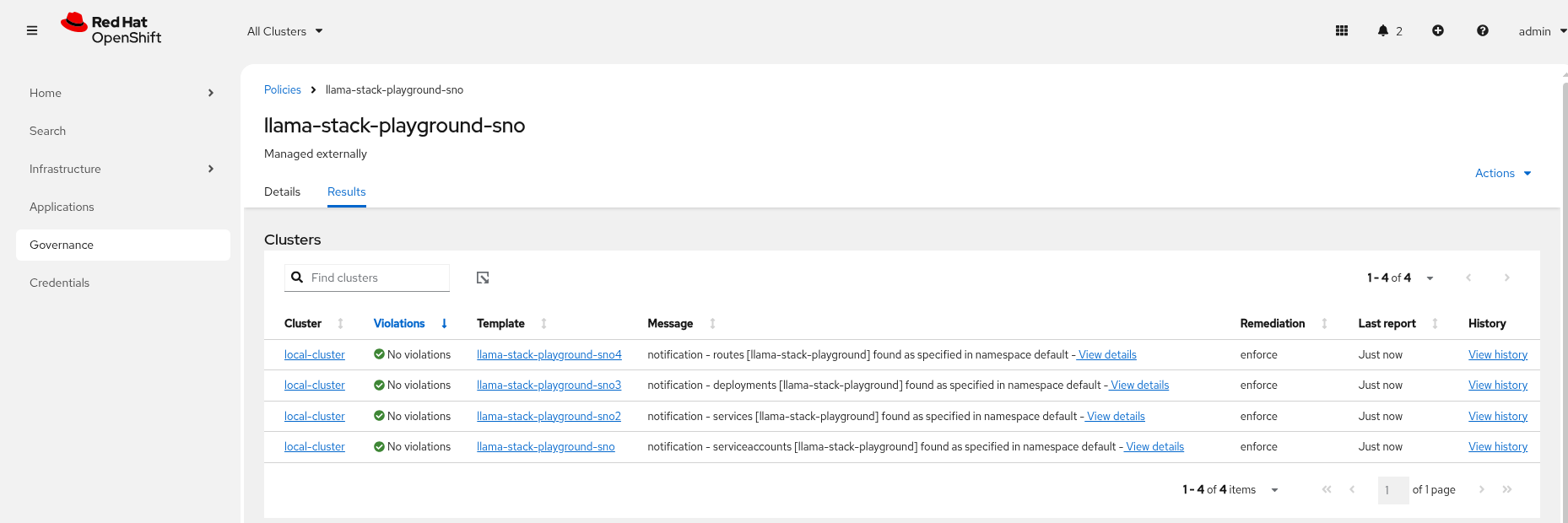Open bottom items-per-page dropdown '1 - 4 of 4 items'
This screenshot has height=523, width=1568.
click(x=1230, y=489)
